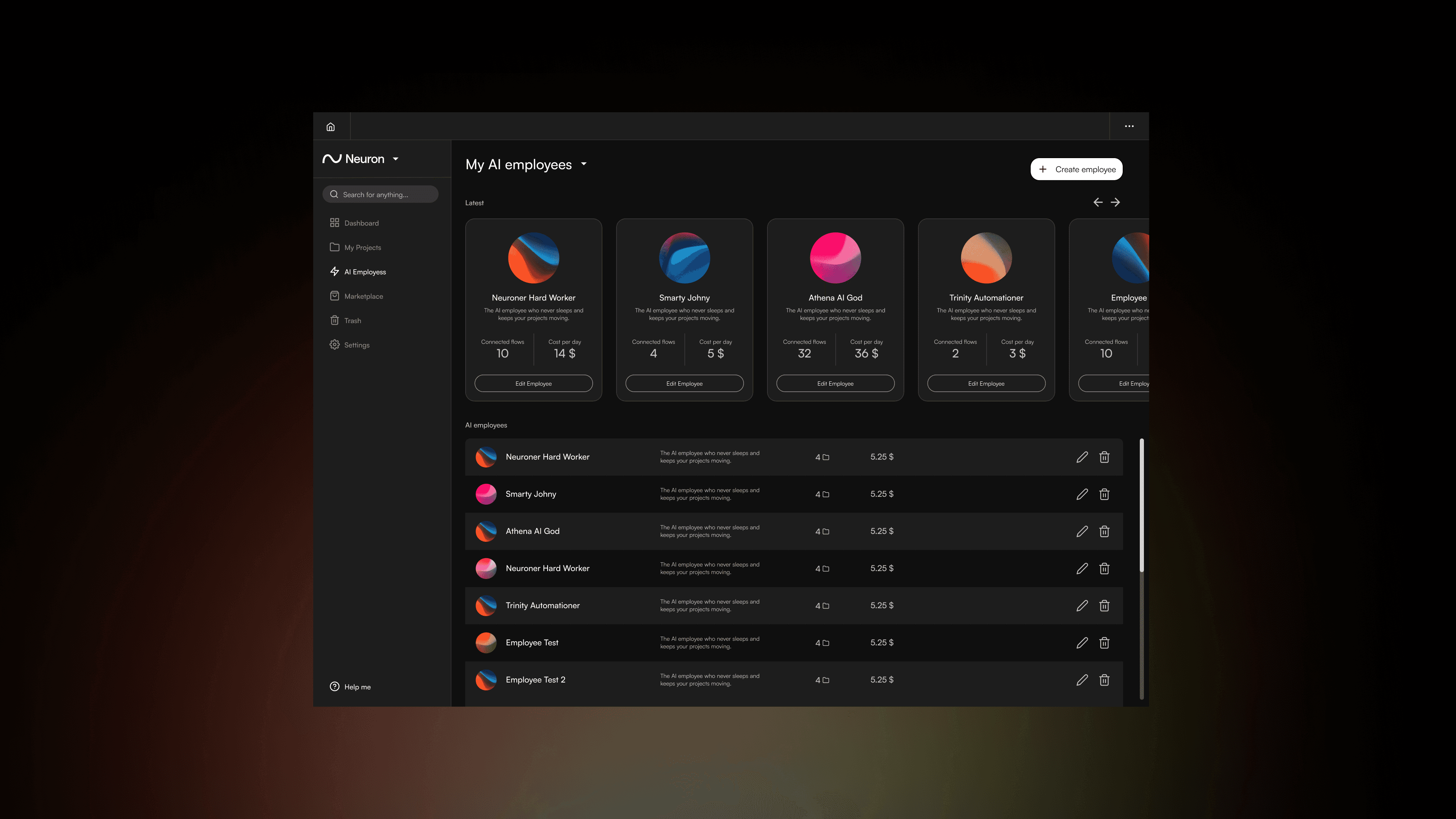The image size is (1456, 819).
Task: Click Edit Employee on Athena AI God card
Action: [x=835, y=384]
